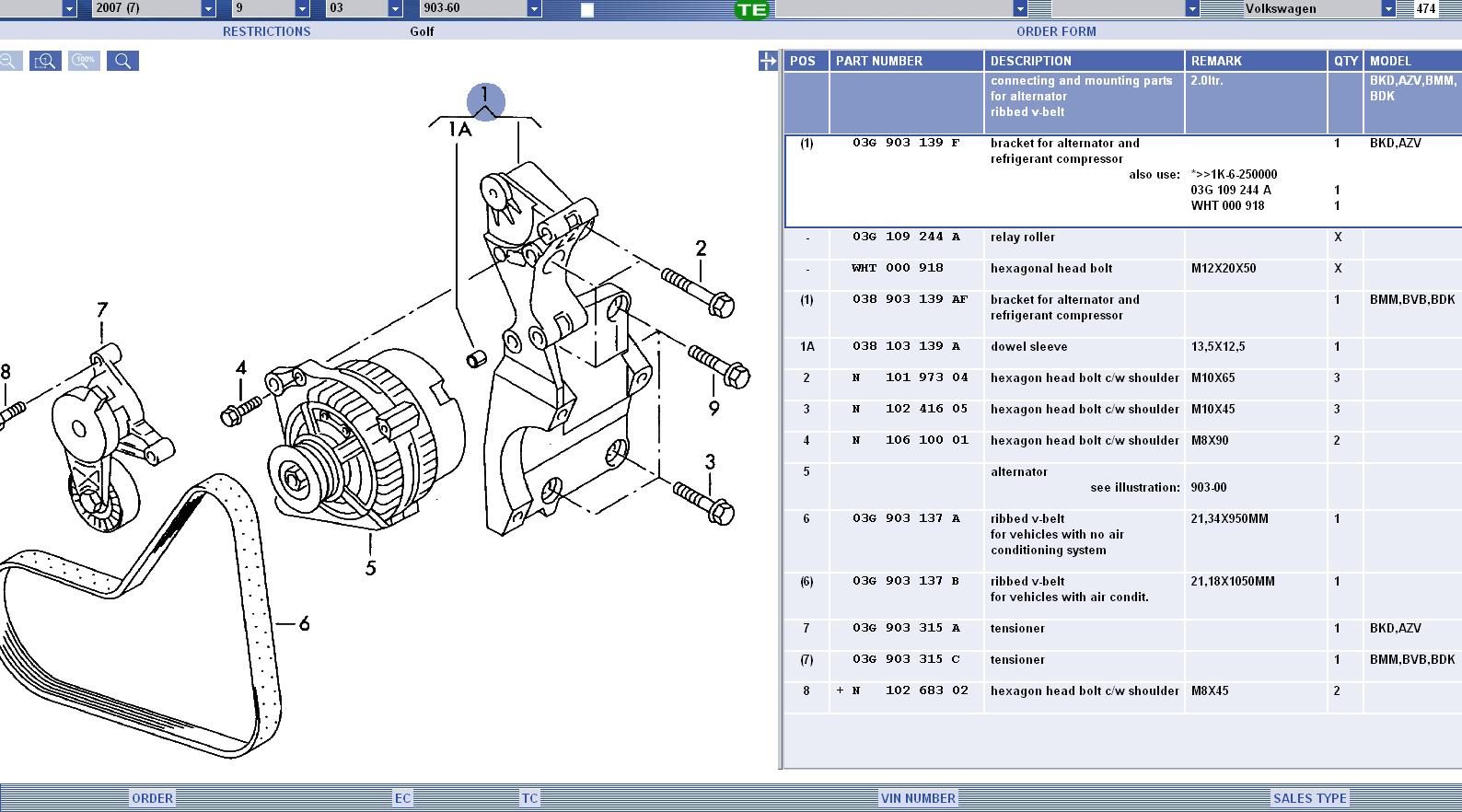Screen dimensions: 1462x812
Task: Click the PART NUMBER column header
Action: point(878,61)
